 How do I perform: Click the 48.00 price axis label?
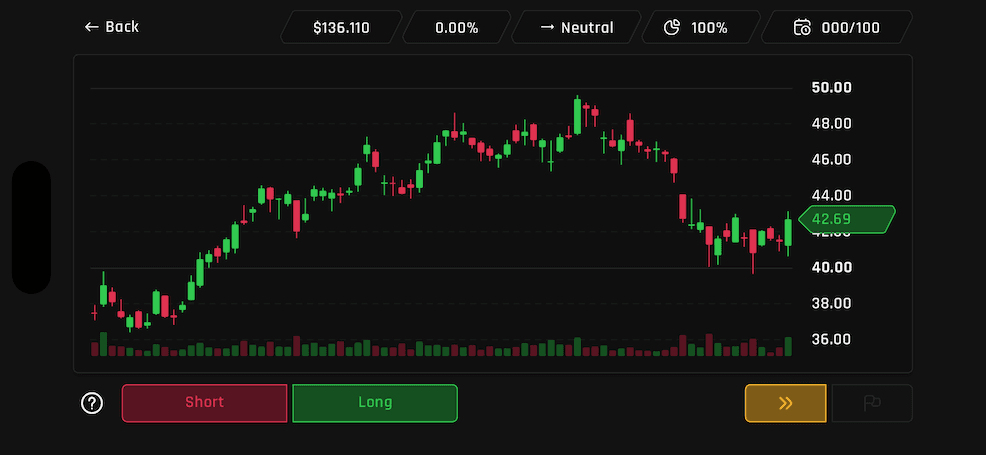(831, 123)
